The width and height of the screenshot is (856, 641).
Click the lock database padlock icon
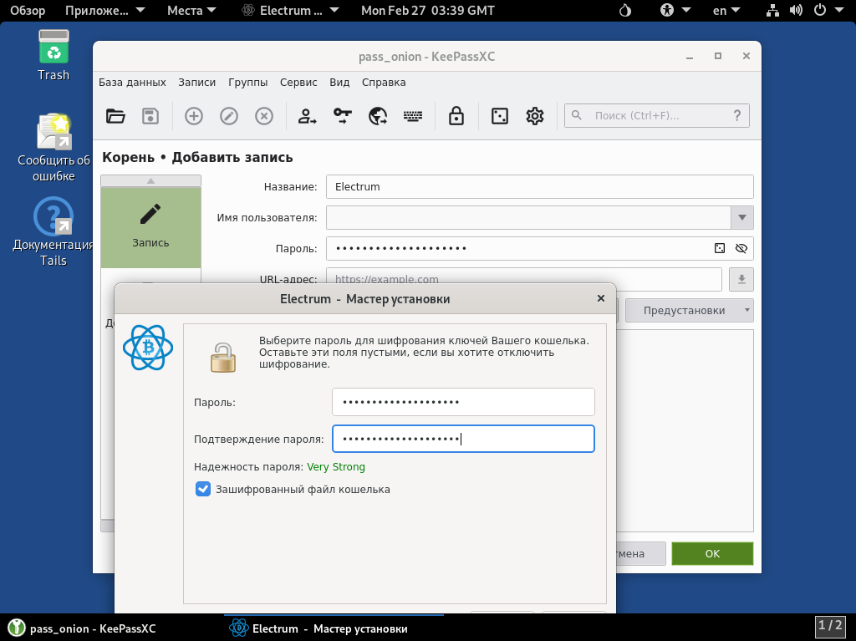(456, 116)
